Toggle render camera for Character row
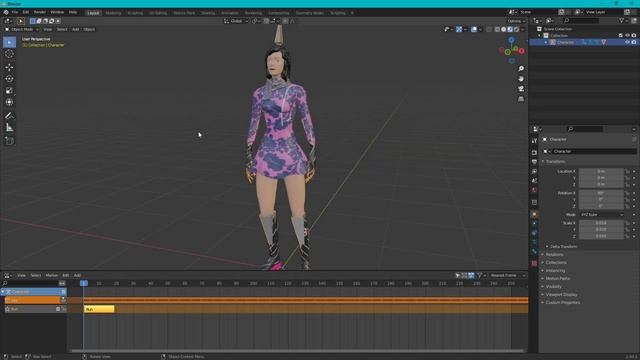 (x=634, y=42)
